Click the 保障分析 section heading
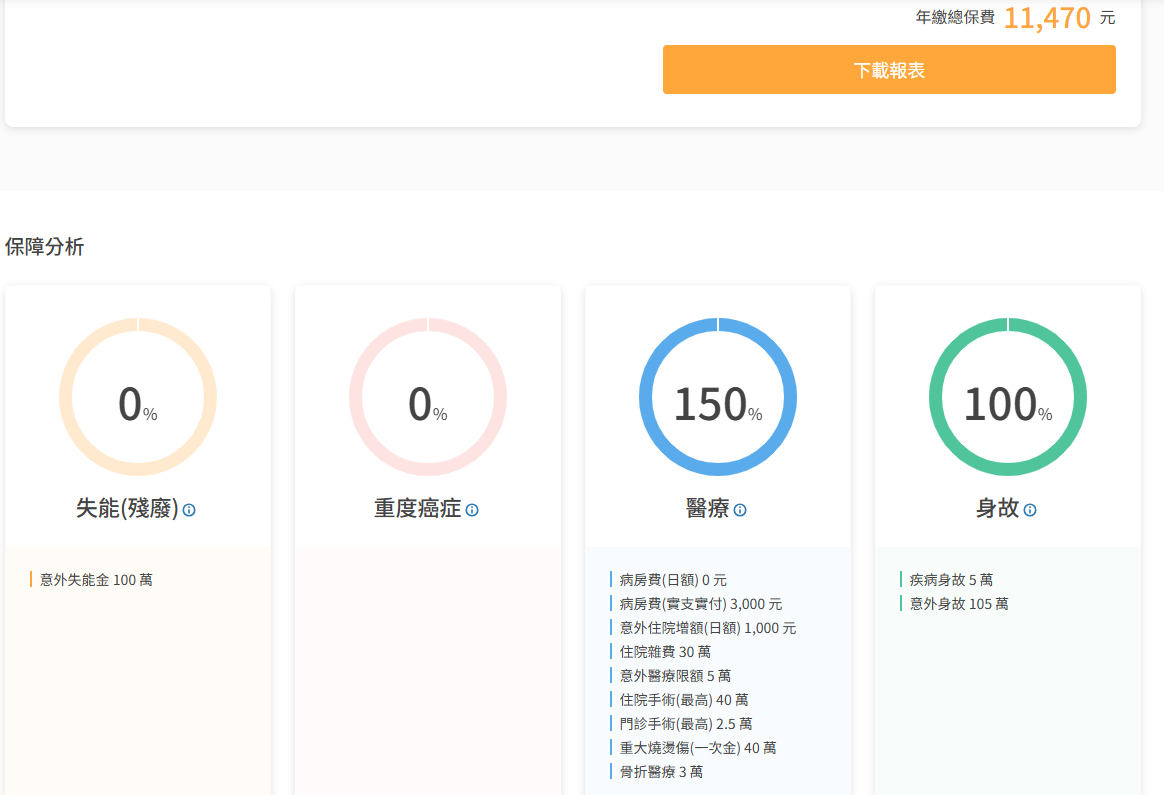1164x795 pixels. 45,247
